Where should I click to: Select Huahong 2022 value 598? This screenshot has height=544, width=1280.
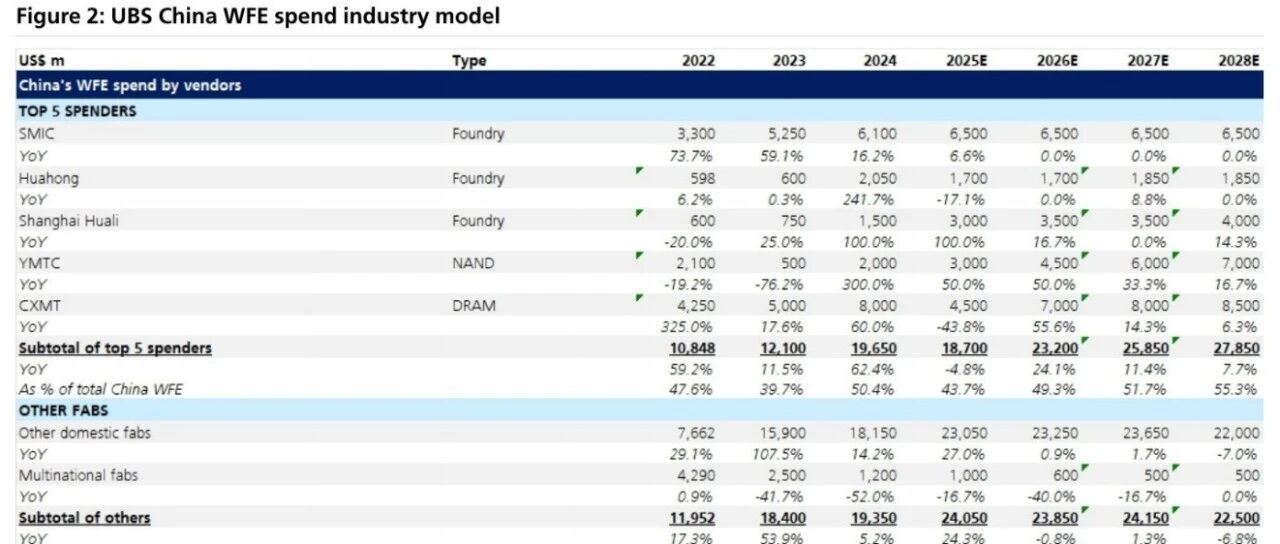point(702,178)
